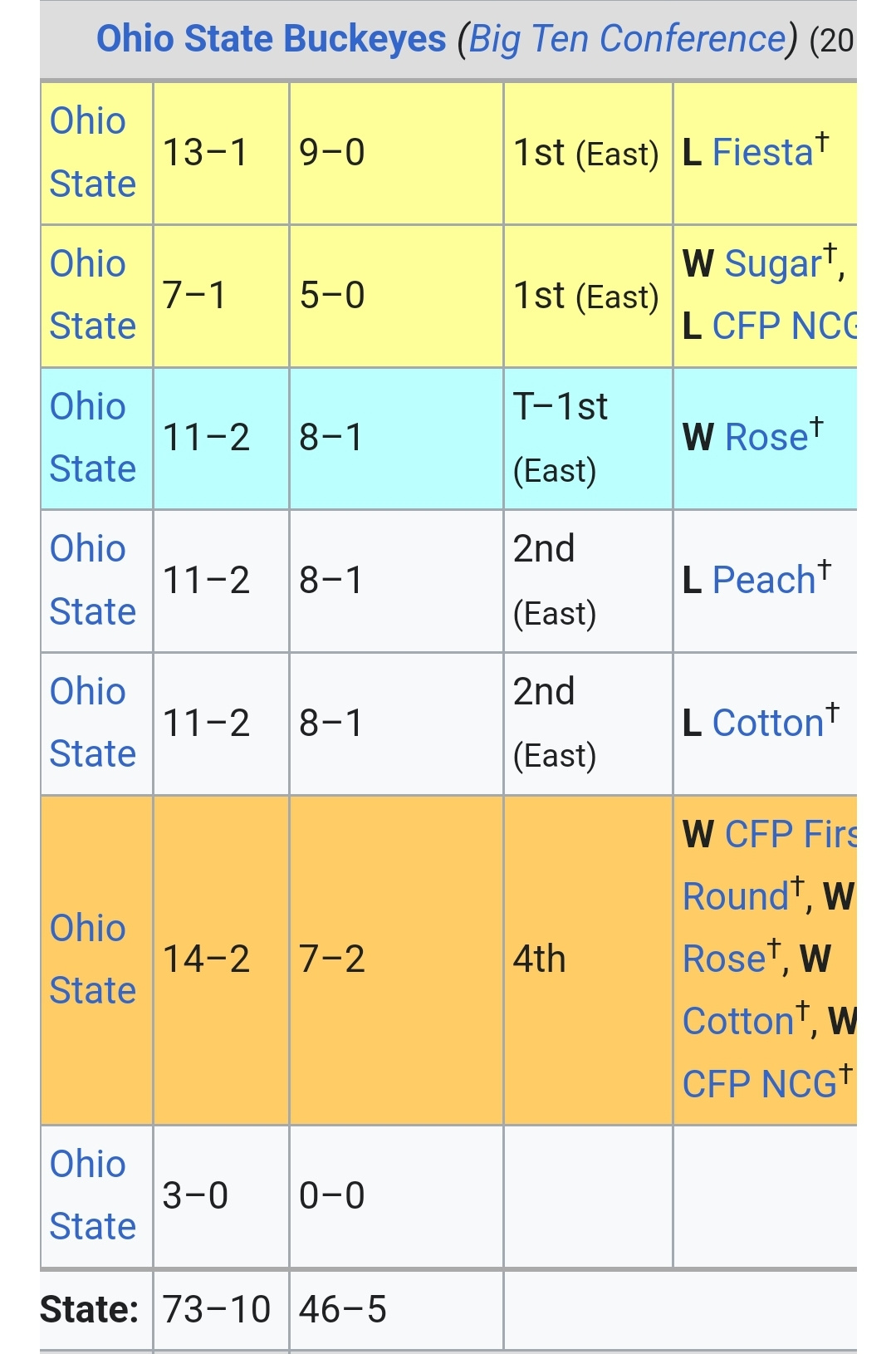Open CFP NCG link in orange row

point(760,1084)
